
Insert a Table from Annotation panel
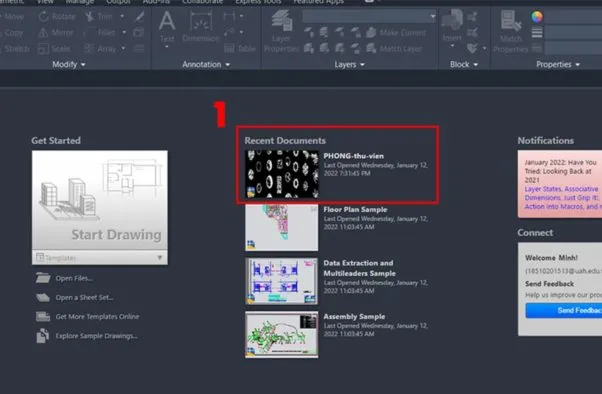tap(240, 49)
